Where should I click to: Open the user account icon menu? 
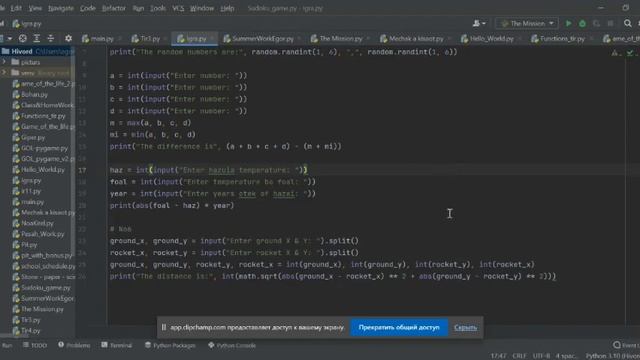click(479, 24)
